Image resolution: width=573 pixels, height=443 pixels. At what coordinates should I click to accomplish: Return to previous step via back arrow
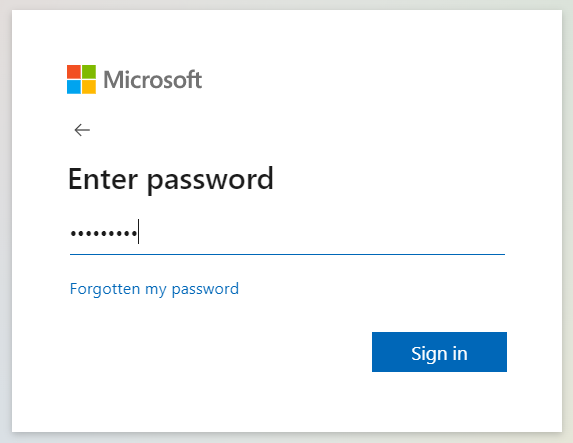tap(82, 130)
